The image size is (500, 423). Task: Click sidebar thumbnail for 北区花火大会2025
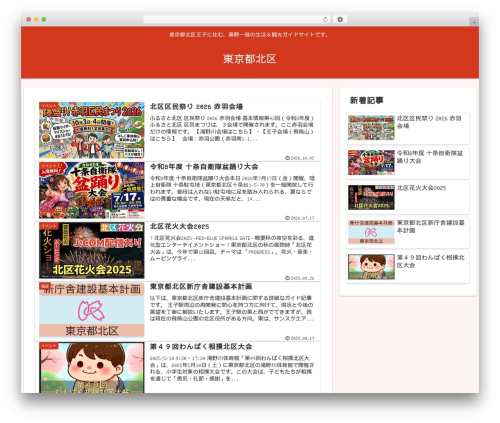coord(371,197)
